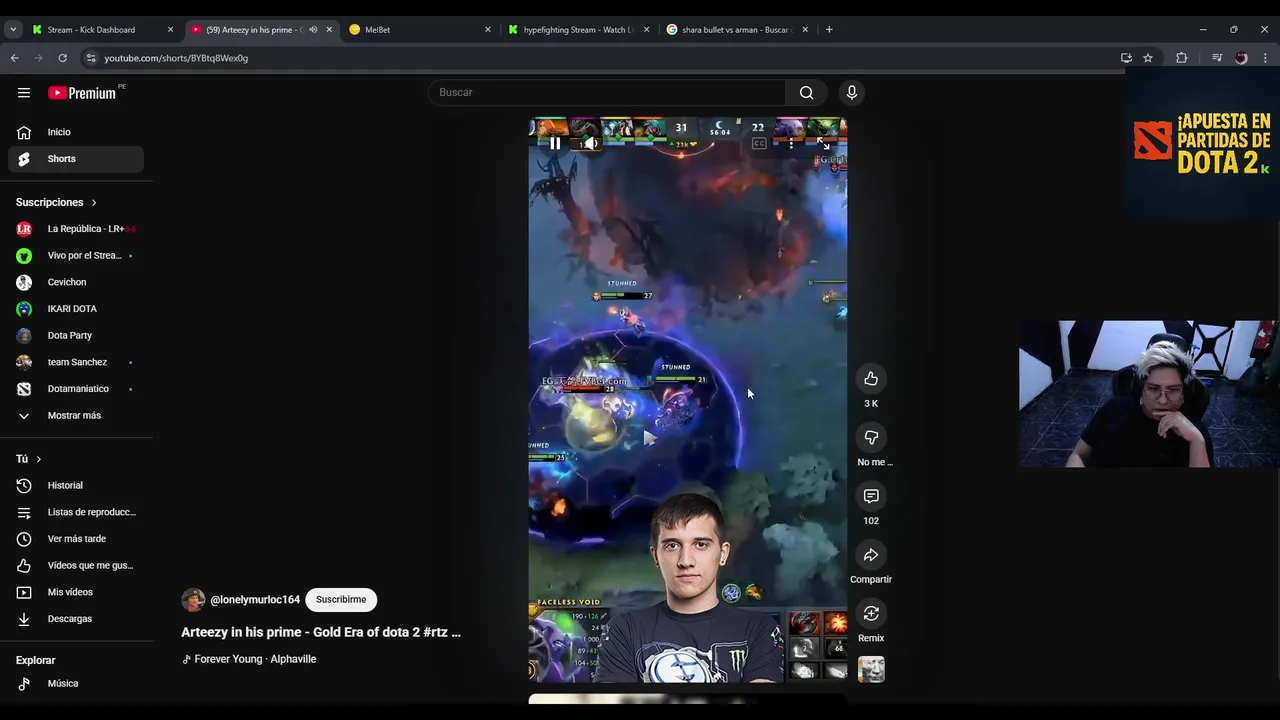Viewport: 1280px width, 720px height.
Task: Bookmark this page with the star
Action: (x=1148, y=58)
